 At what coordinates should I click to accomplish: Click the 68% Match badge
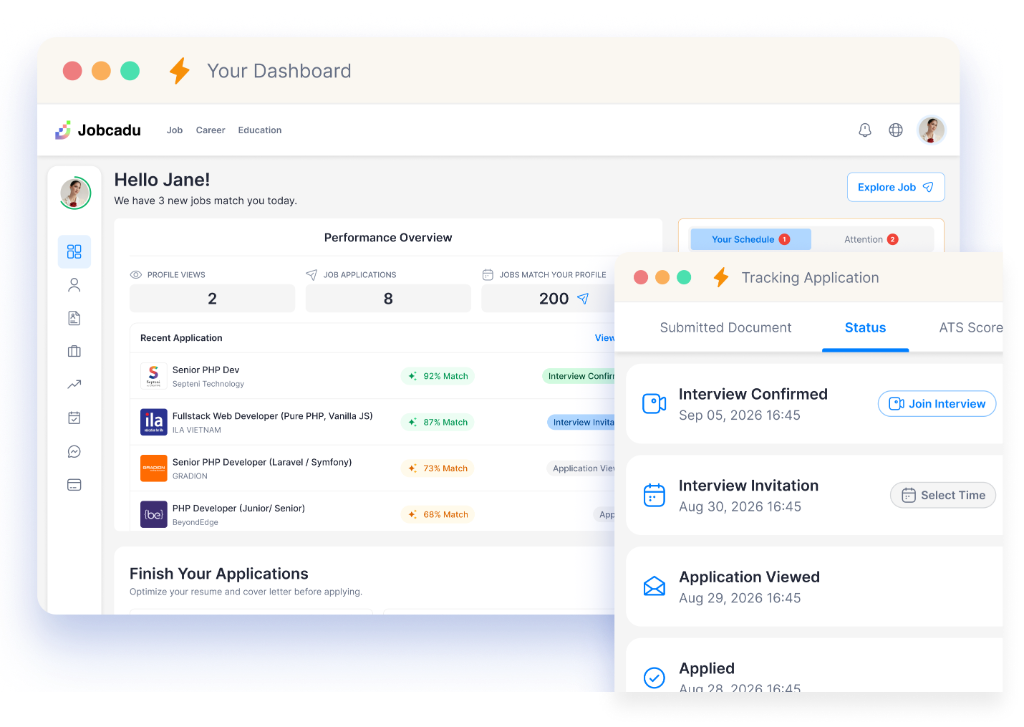pos(438,514)
